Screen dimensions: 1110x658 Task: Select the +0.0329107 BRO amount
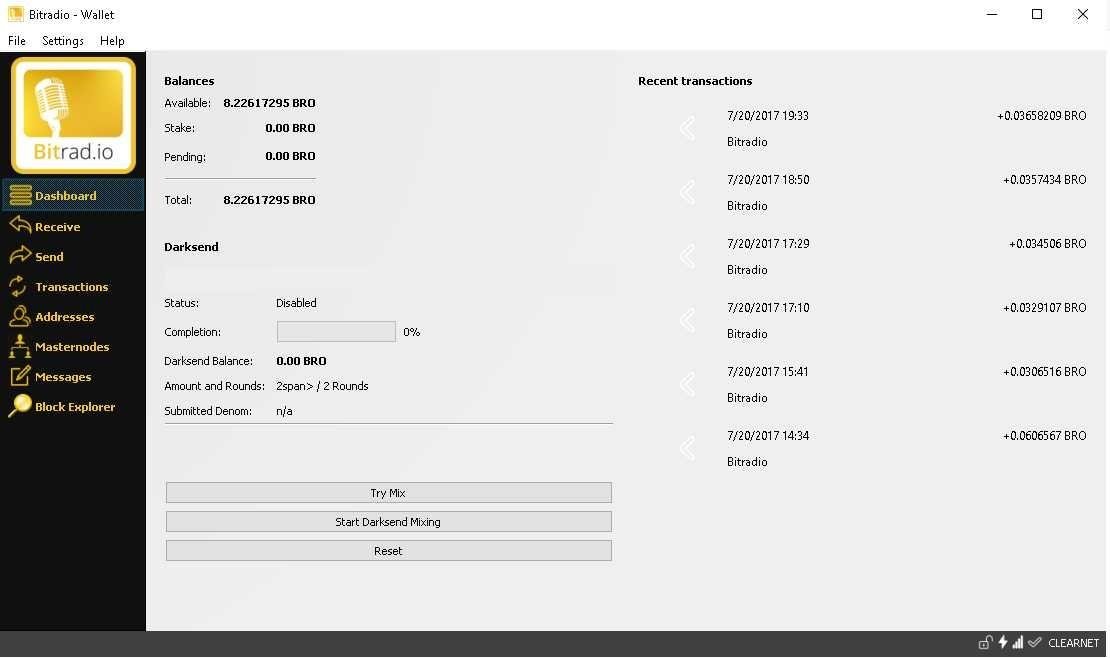pyautogui.click(x=1044, y=307)
